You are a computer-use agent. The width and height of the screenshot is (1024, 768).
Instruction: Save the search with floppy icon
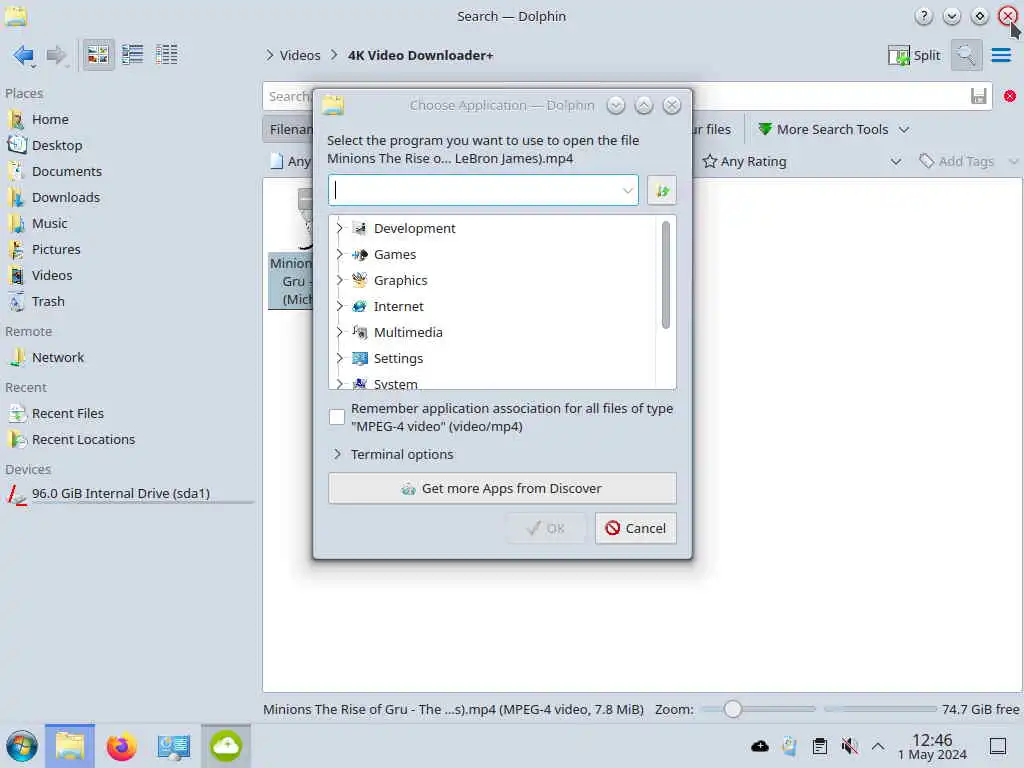point(978,97)
